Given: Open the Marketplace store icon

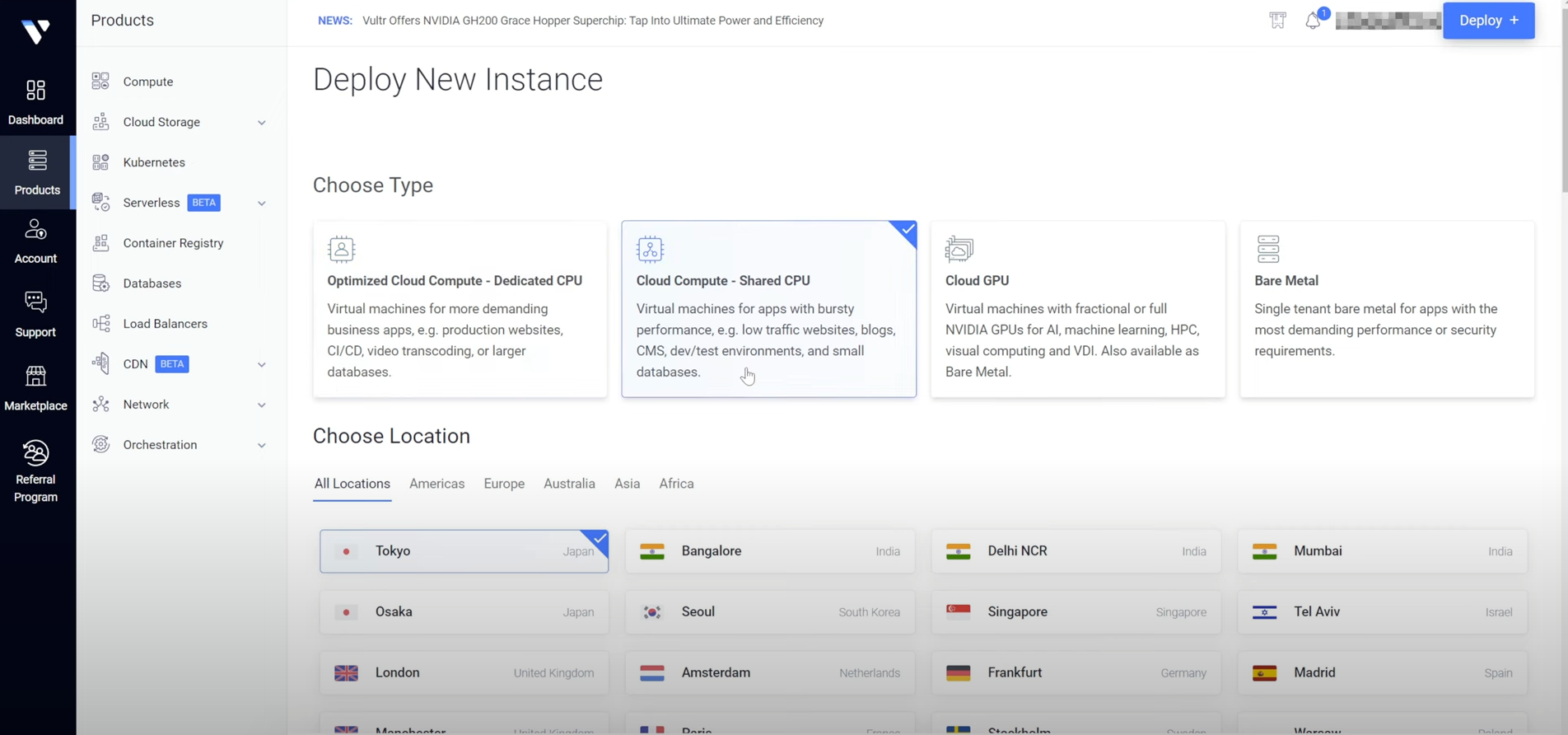Looking at the screenshot, I should (35, 377).
